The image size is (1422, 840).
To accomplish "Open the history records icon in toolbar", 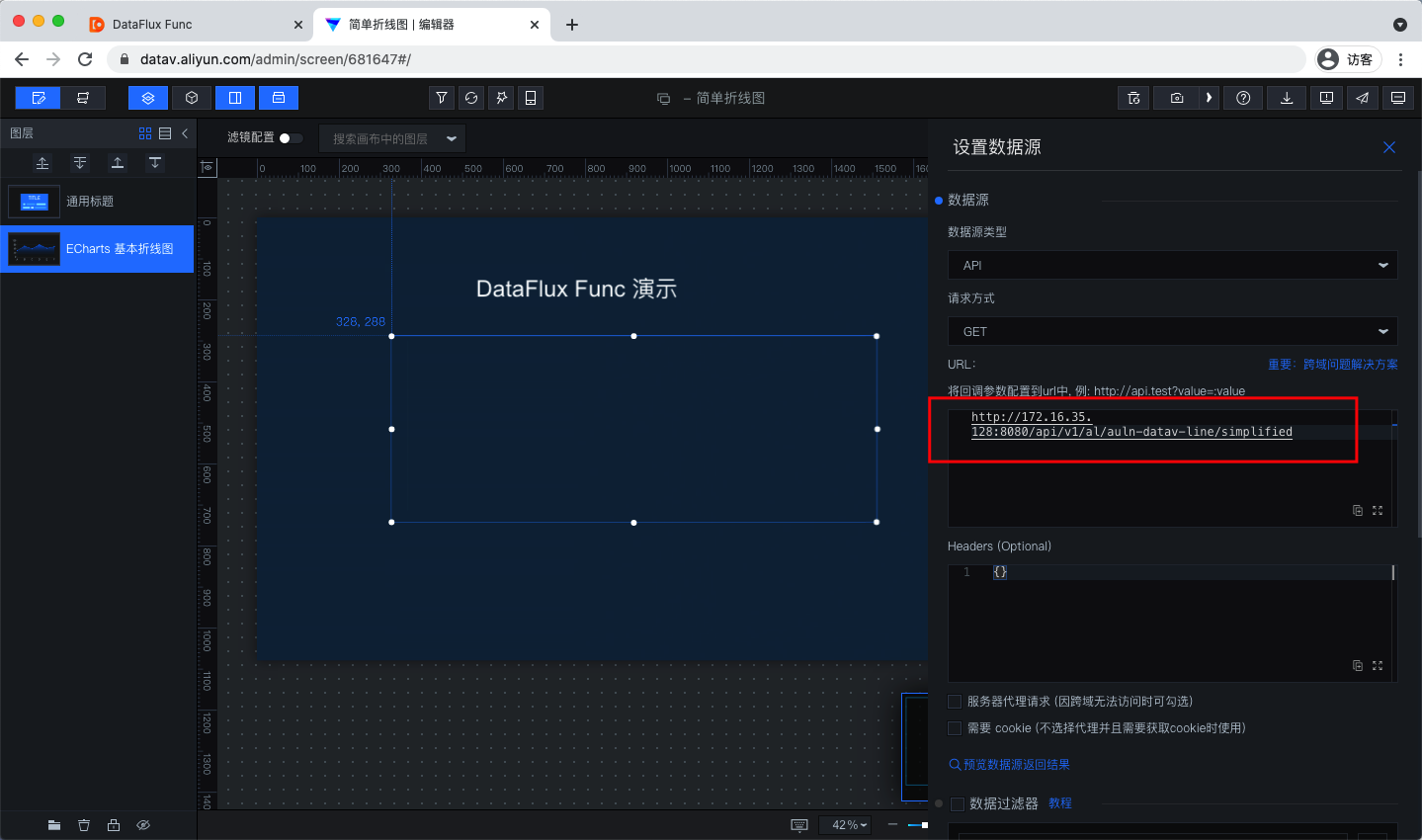I will pos(1133,98).
